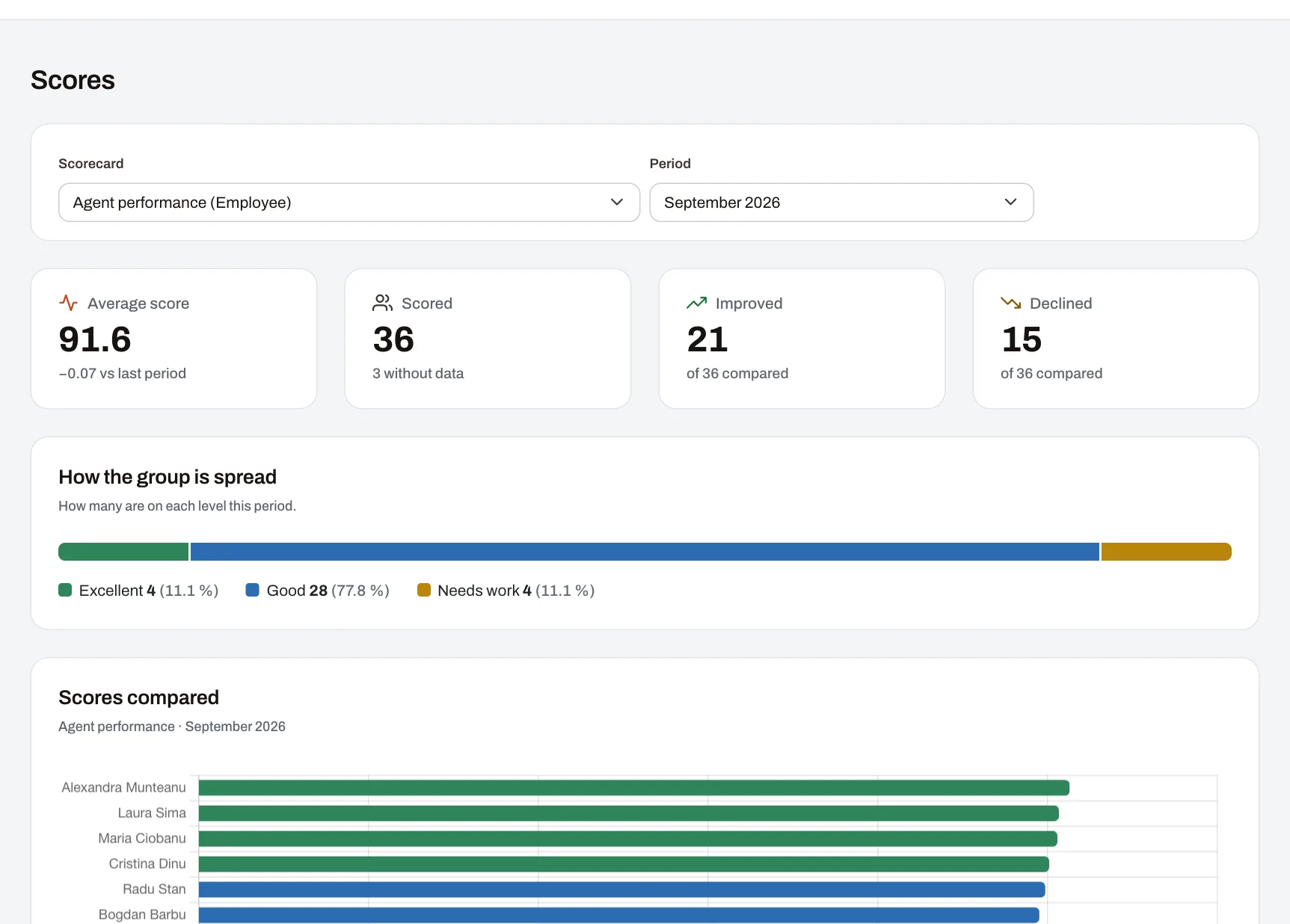Click the text '3 without data'
Screen dimensions: 1290x924
coord(418,373)
